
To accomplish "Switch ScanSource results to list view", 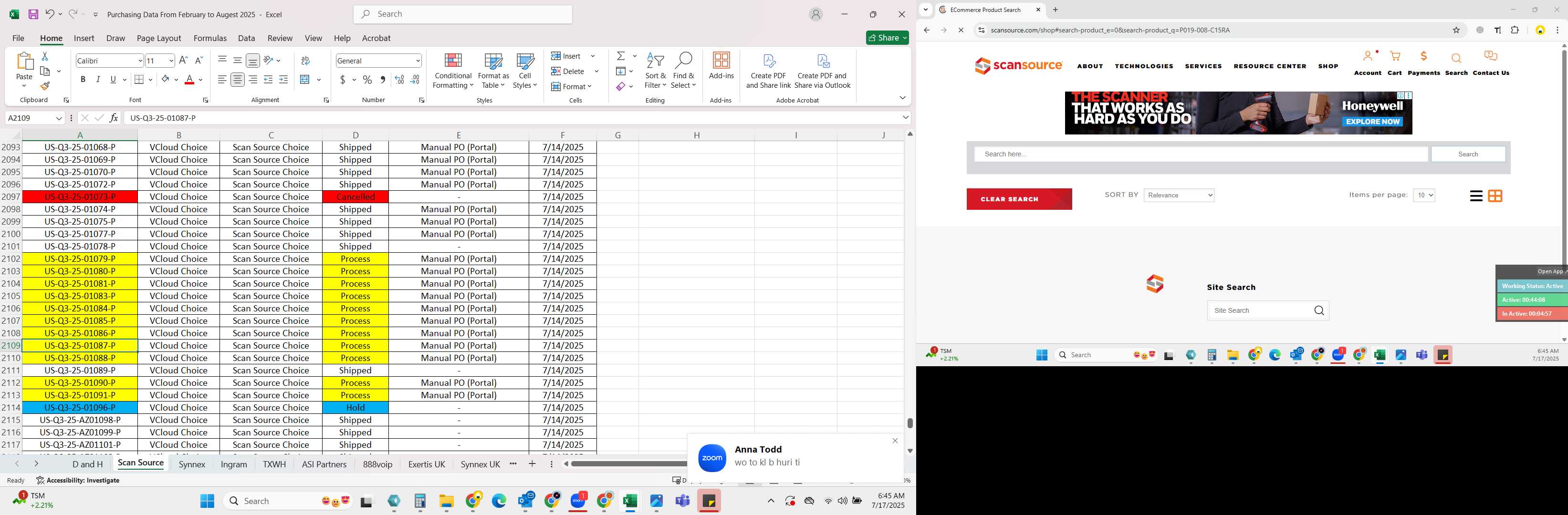I will (x=1475, y=196).
